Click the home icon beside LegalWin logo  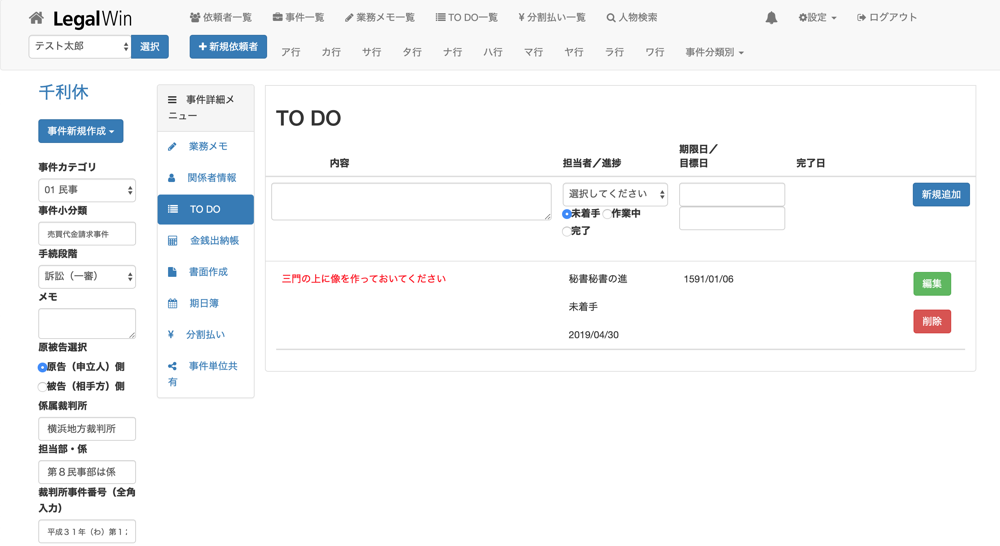(36, 18)
